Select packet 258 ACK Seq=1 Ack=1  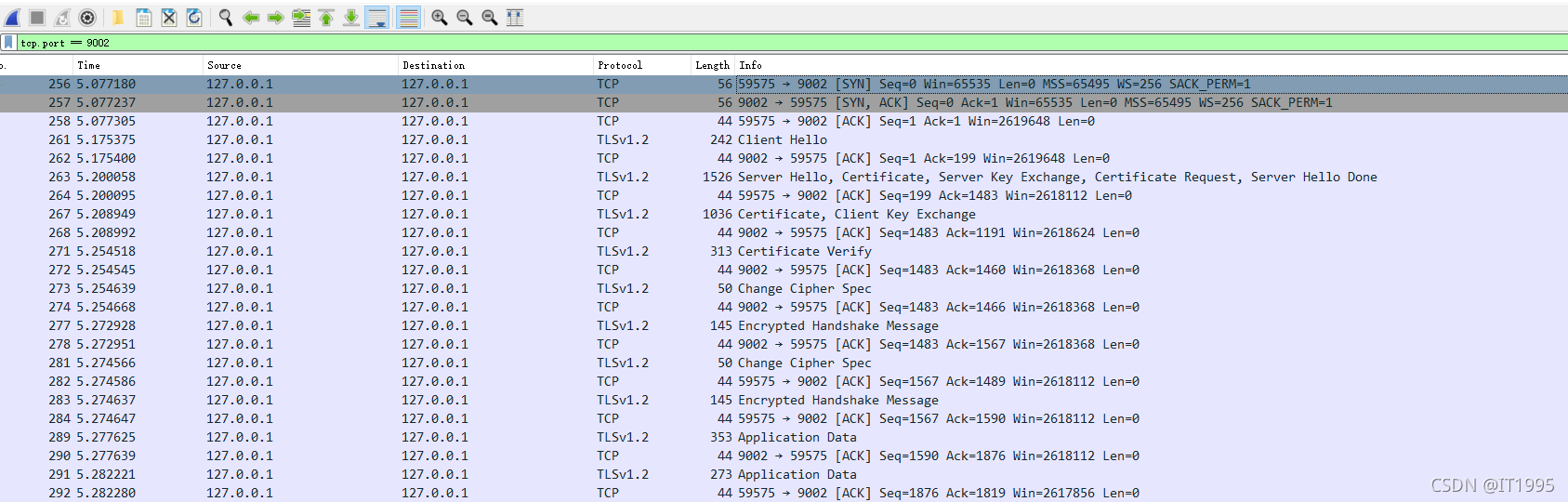coord(784,121)
